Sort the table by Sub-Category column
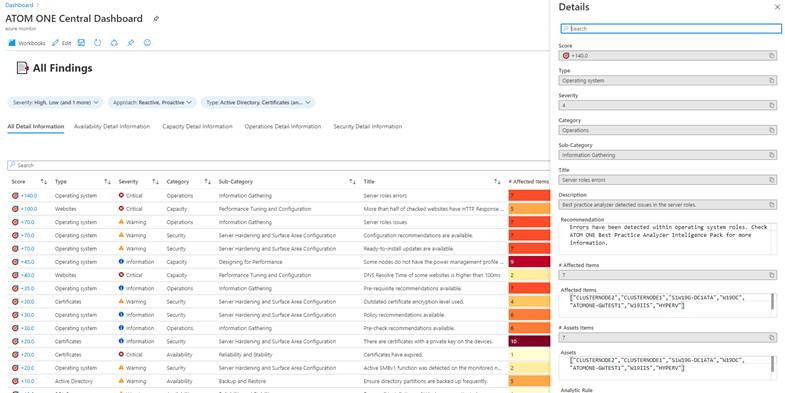Image resolution: width=785 pixels, height=393 pixels. tap(352, 182)
